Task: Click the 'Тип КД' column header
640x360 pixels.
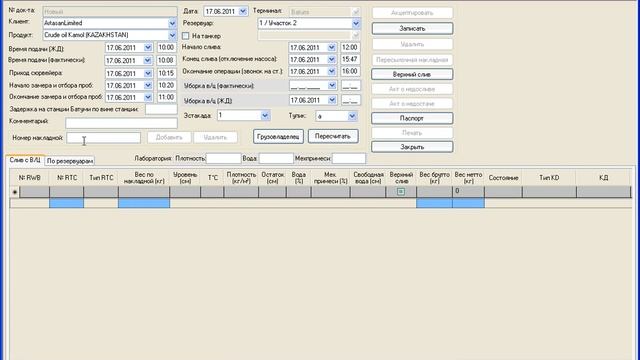Action: click(x=549, y=178)
